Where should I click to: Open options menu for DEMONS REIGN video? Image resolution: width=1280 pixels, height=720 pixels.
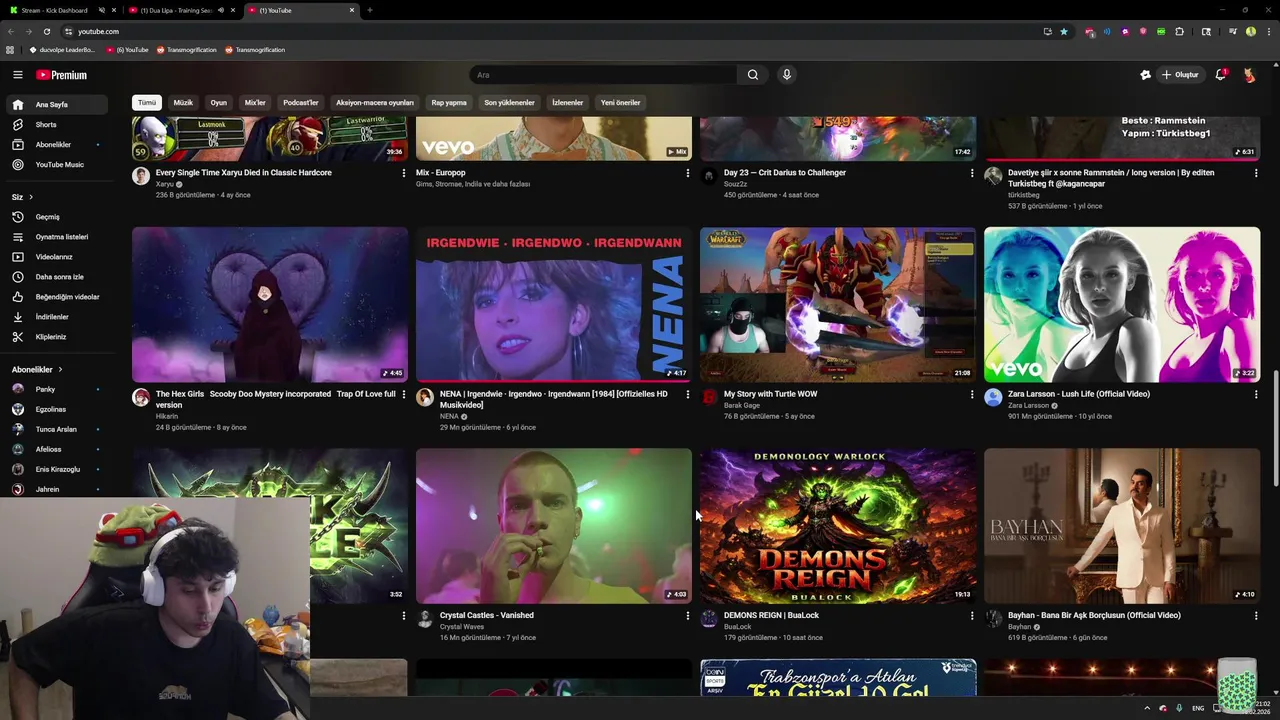coord(971,616)
